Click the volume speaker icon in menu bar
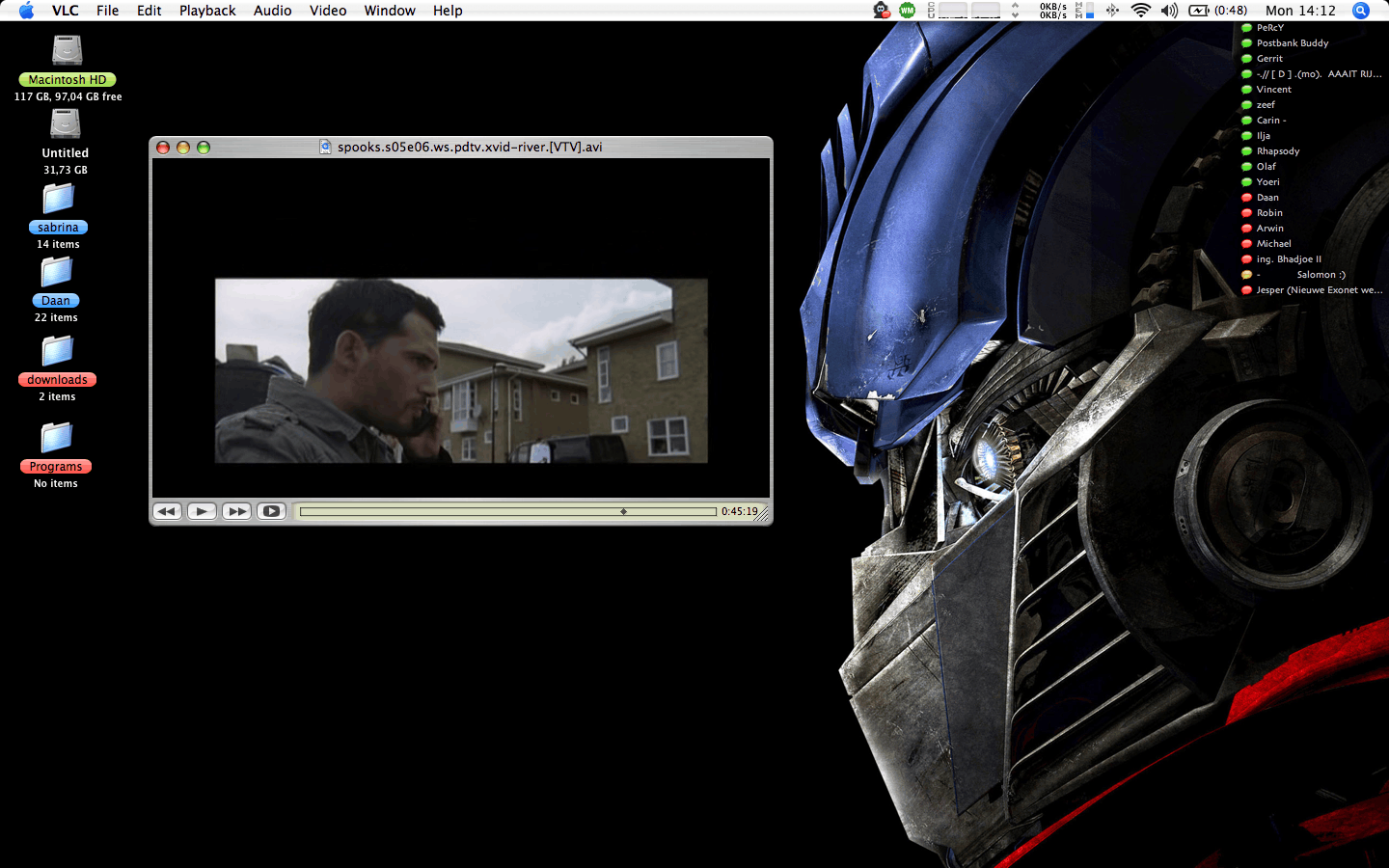1389x868 pixels. [x=1169, y=11]
